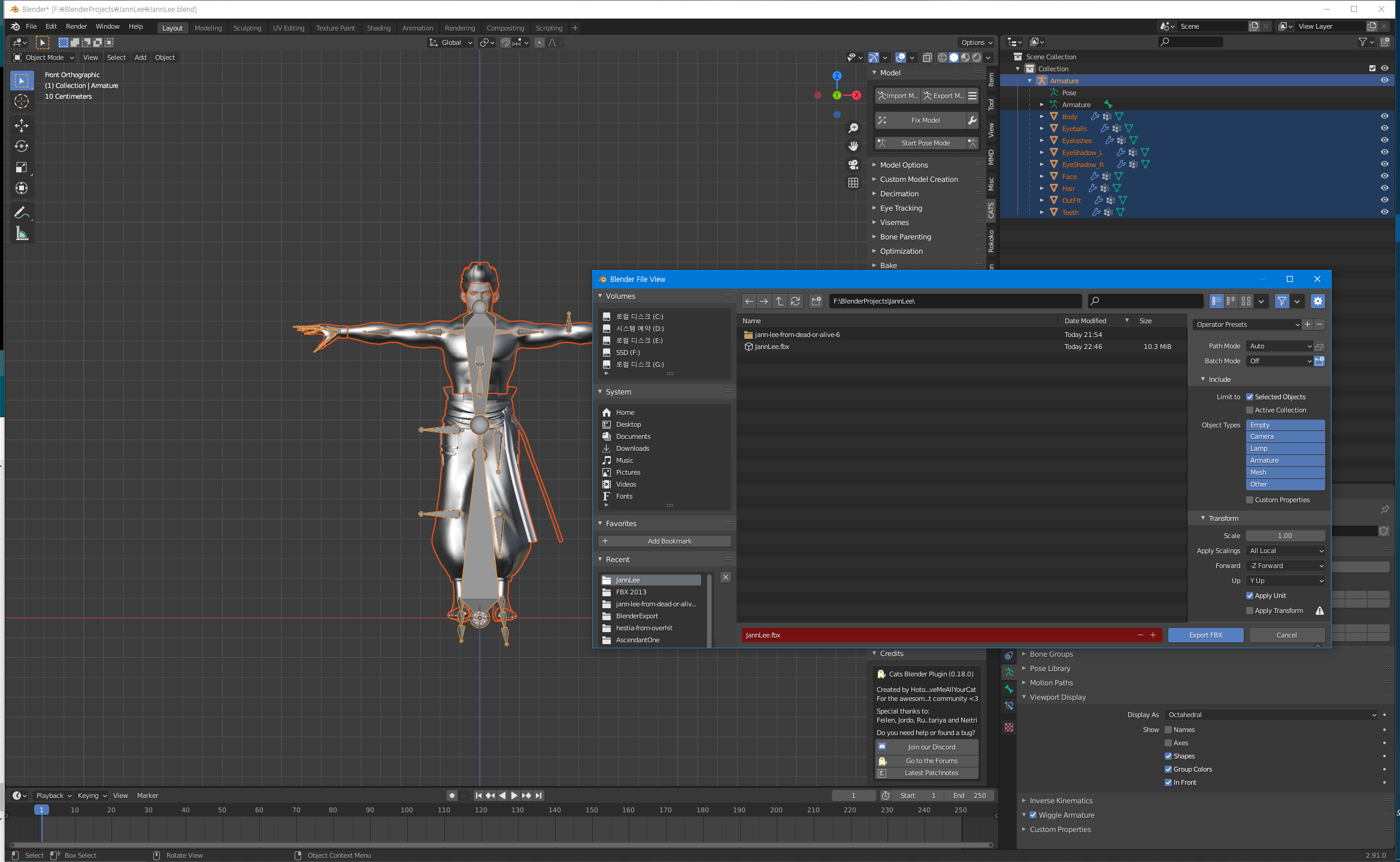Viewport: 1400px width, 862px height.
Task: Switch file view to vertical list display
Action: click(x=1216, y=301)
